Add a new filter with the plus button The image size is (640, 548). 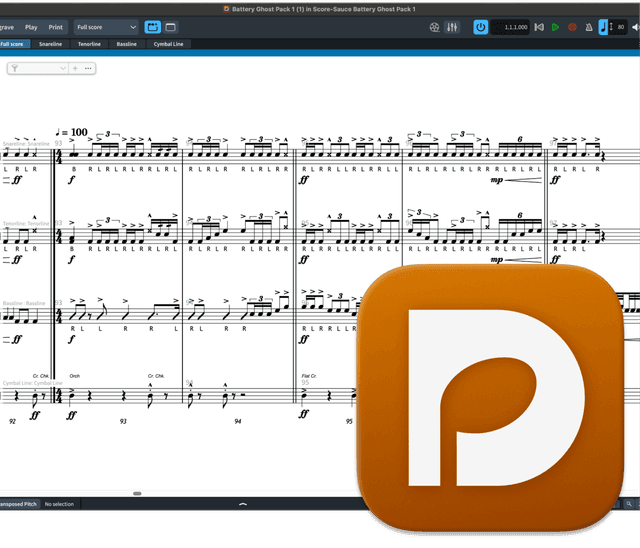click(x=75, y=69)
